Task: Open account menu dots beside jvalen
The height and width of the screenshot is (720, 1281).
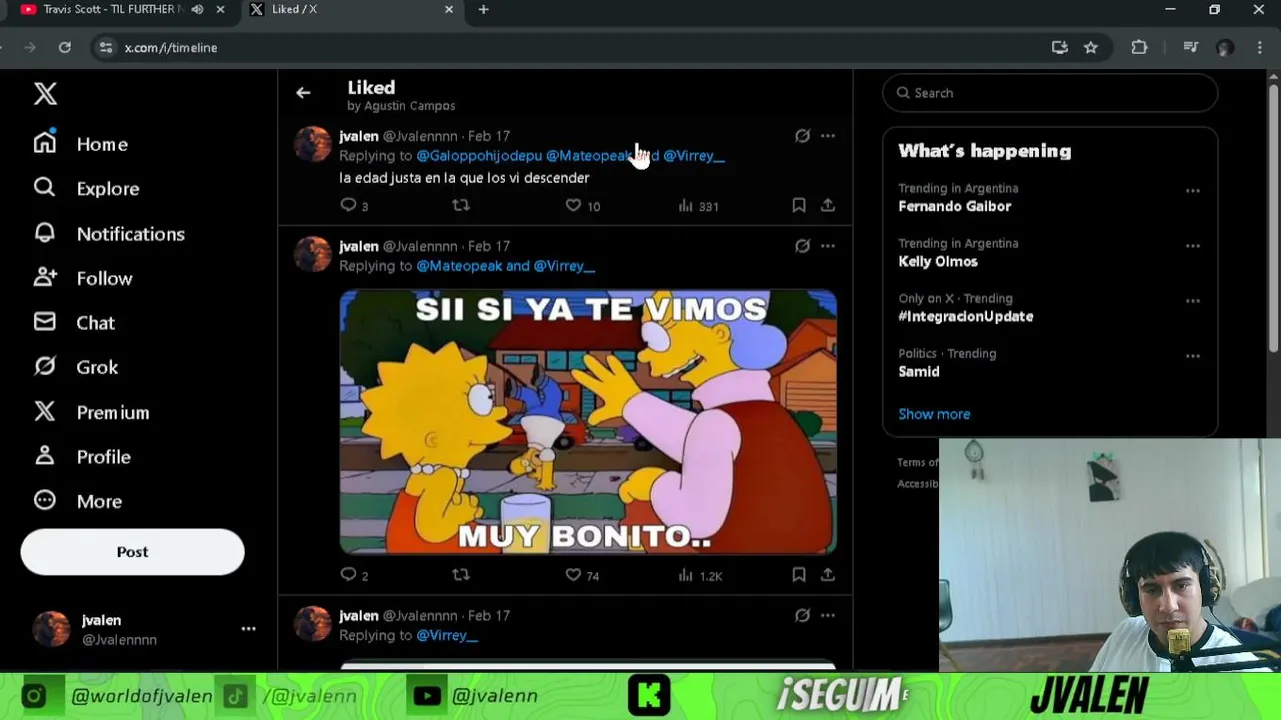Action: pos(248,629)
